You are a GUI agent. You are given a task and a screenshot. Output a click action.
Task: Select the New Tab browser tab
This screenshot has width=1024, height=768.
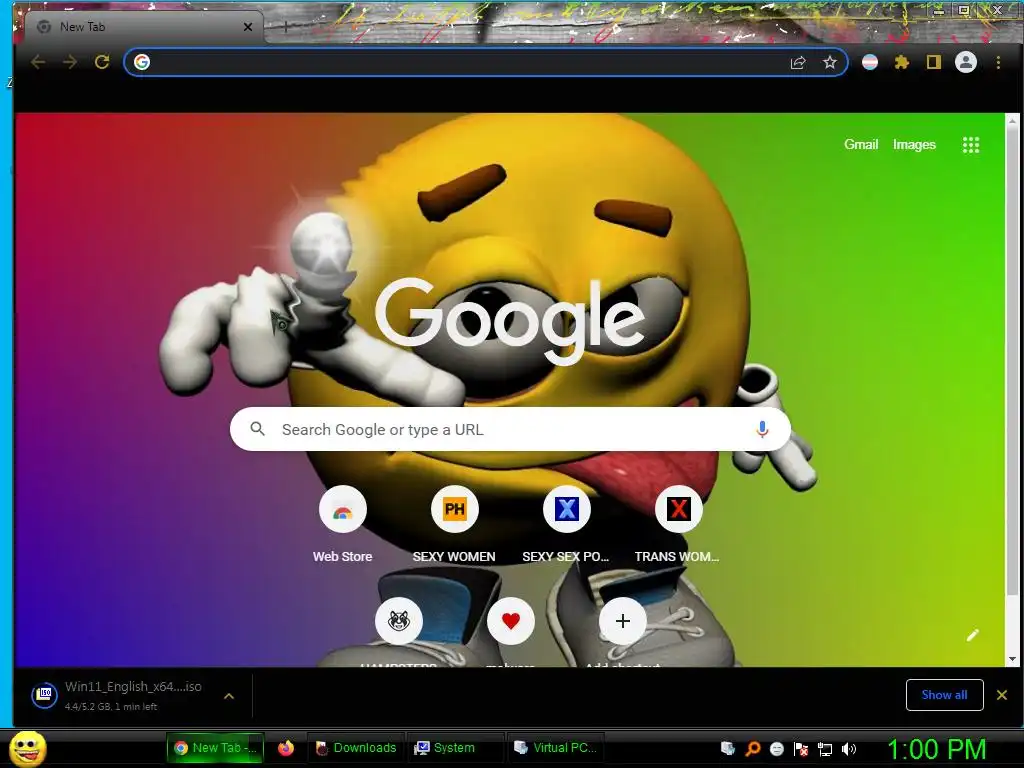click(144, 27)
